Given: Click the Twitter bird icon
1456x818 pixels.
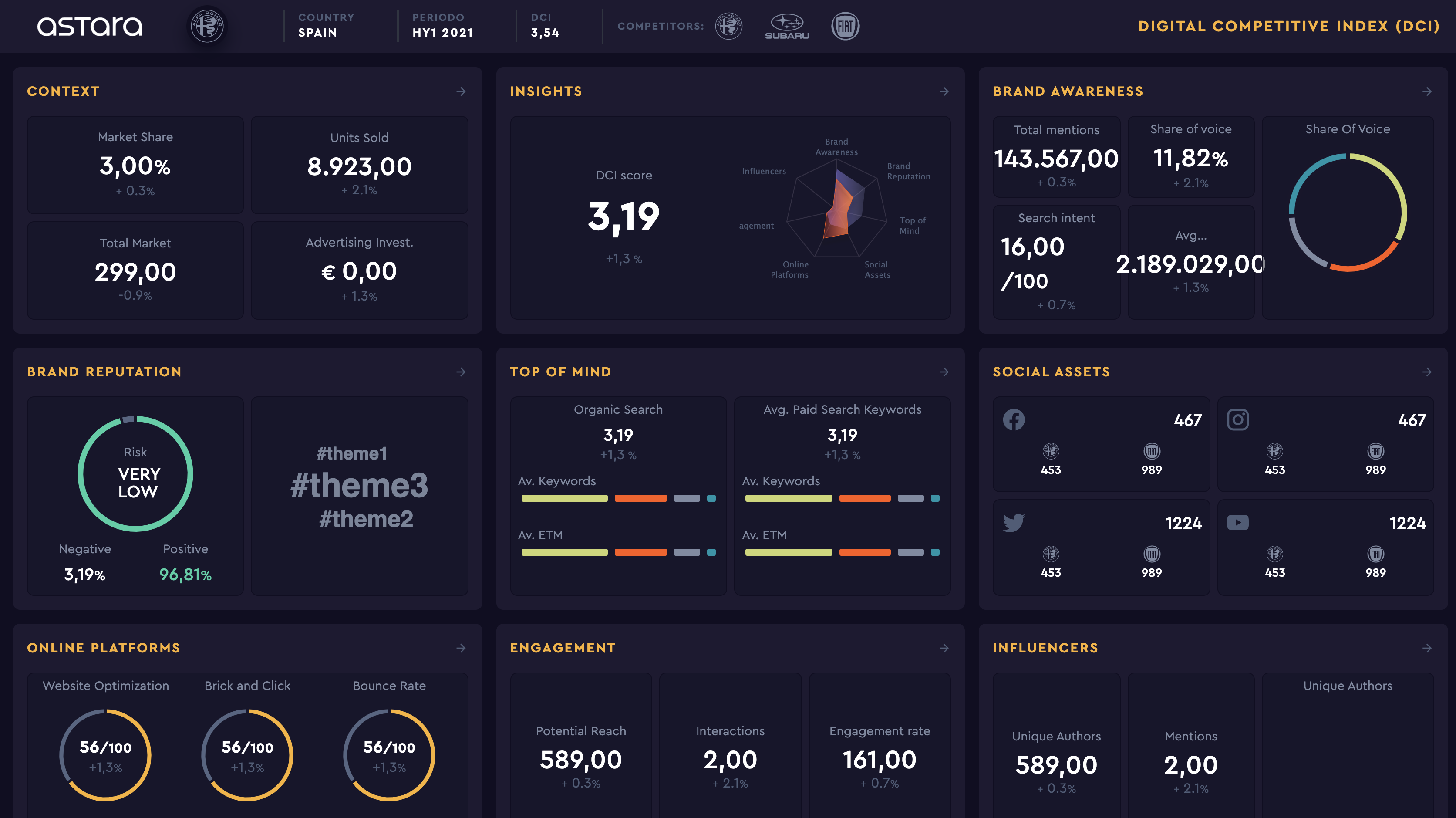Looking at the screenshot, I should point(1014,522).
